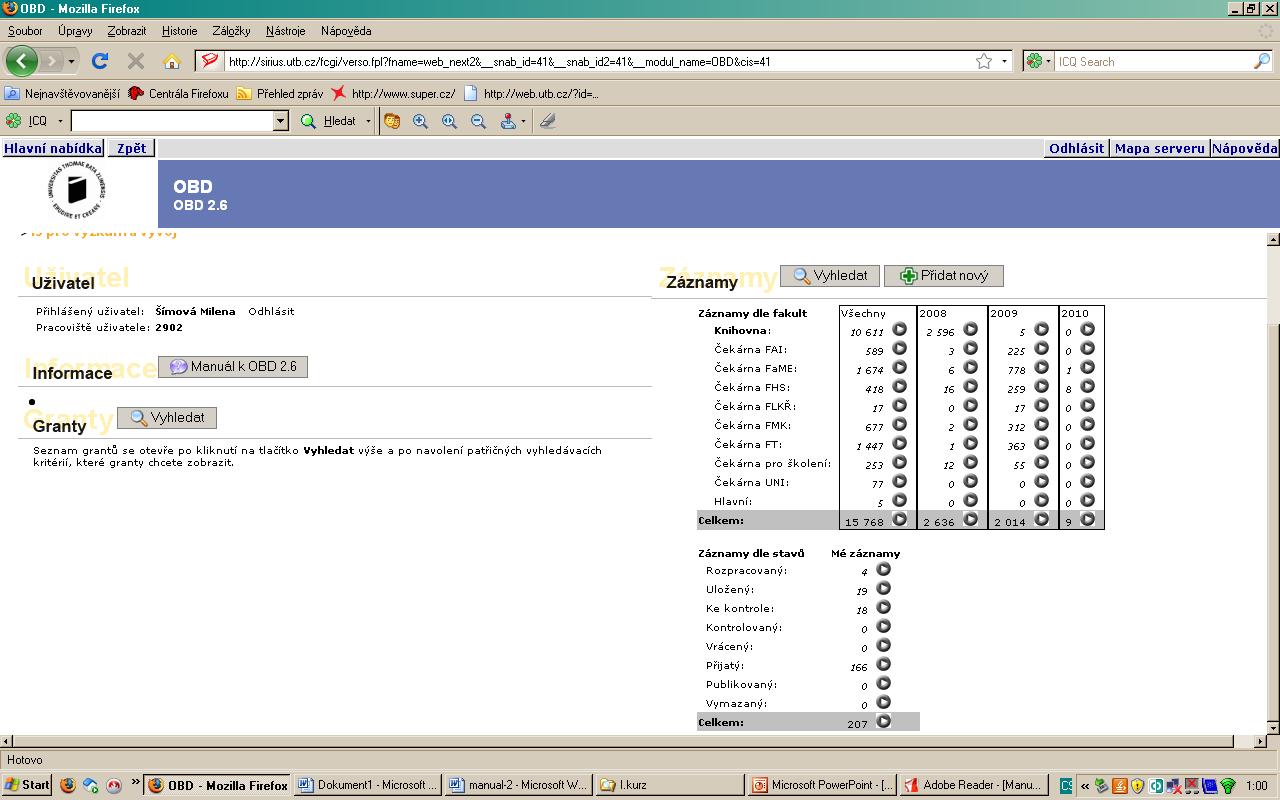Open the Úpravy menu
The image size is (1280, 800).
click(75, 31)
